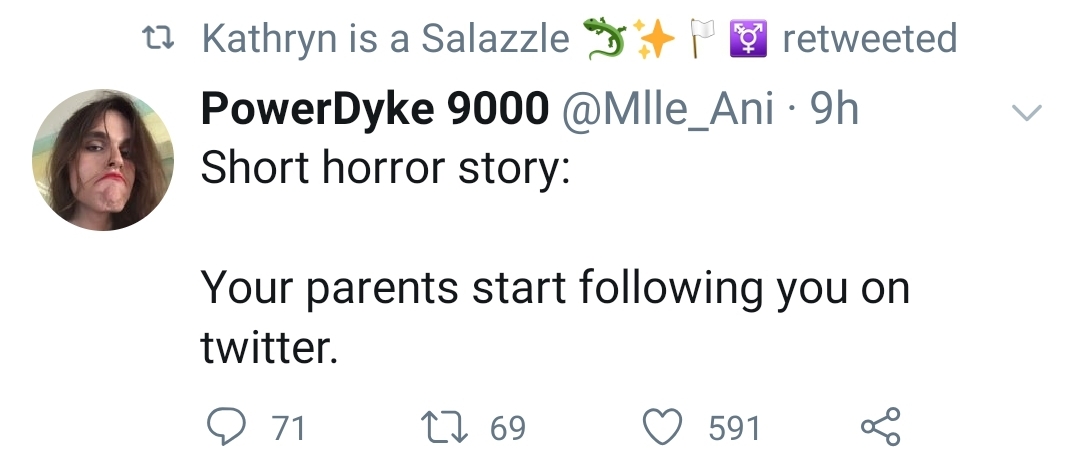Screen dimensions: 1080x473
Task: Click the reply speech bubble icon
Action: tap(226, 426)
